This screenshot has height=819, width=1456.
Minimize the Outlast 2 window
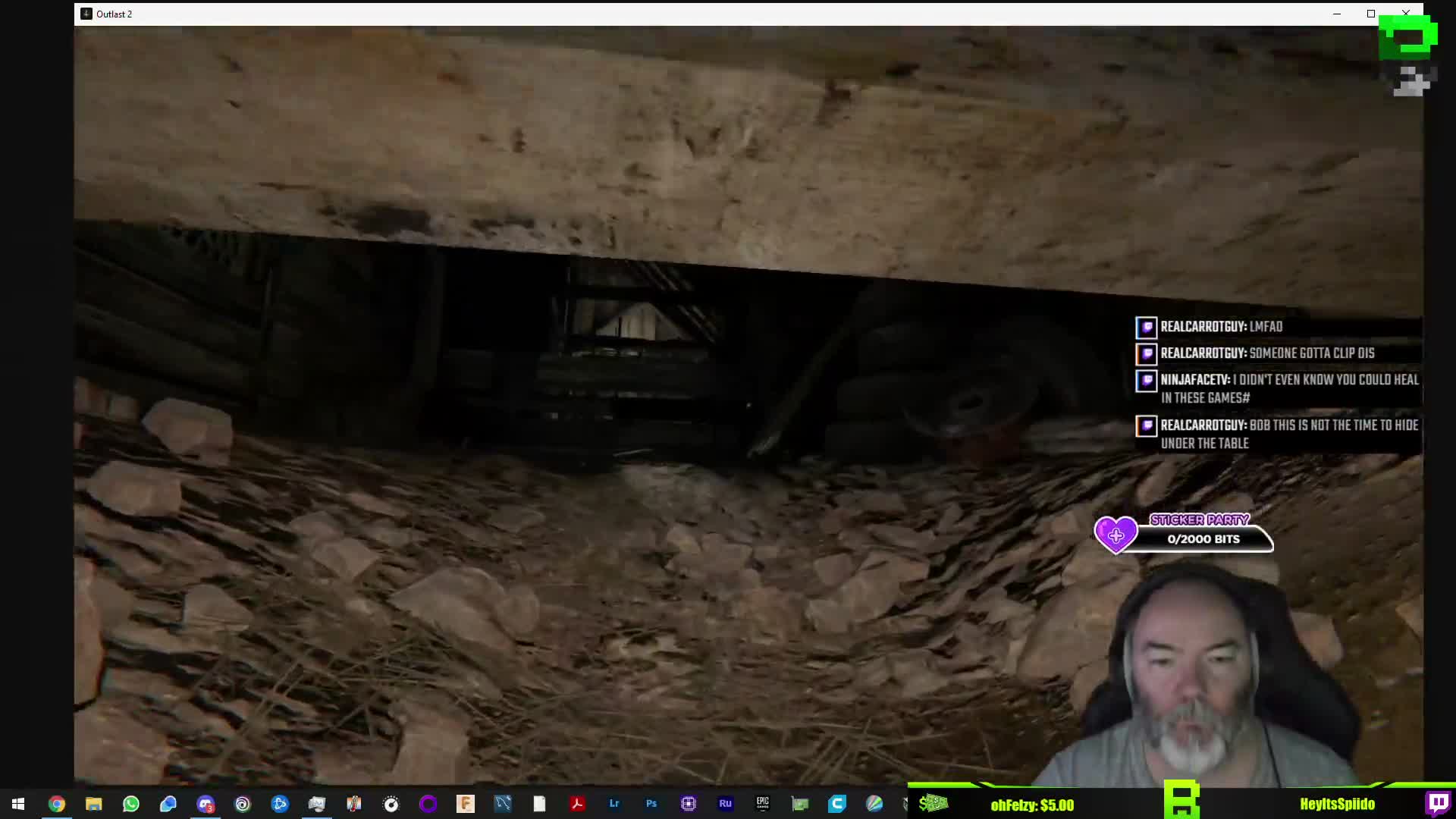[1337, 14]
